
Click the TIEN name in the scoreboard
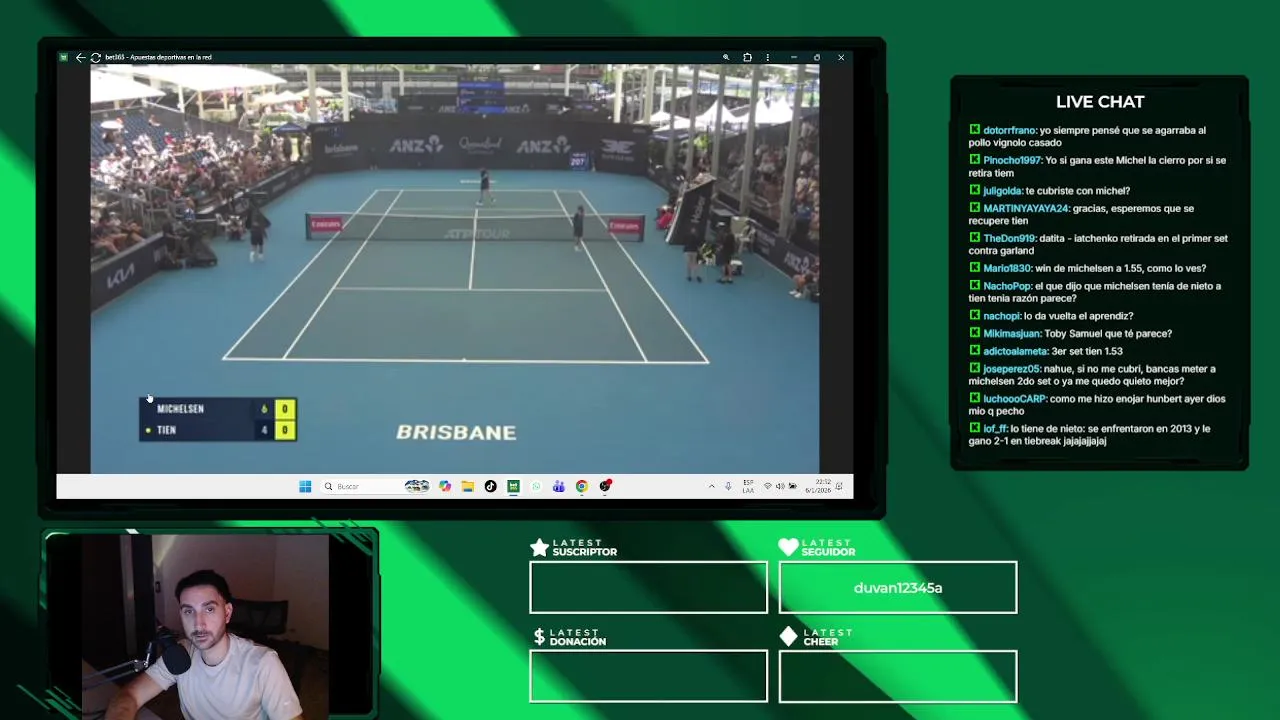(166, 430)
